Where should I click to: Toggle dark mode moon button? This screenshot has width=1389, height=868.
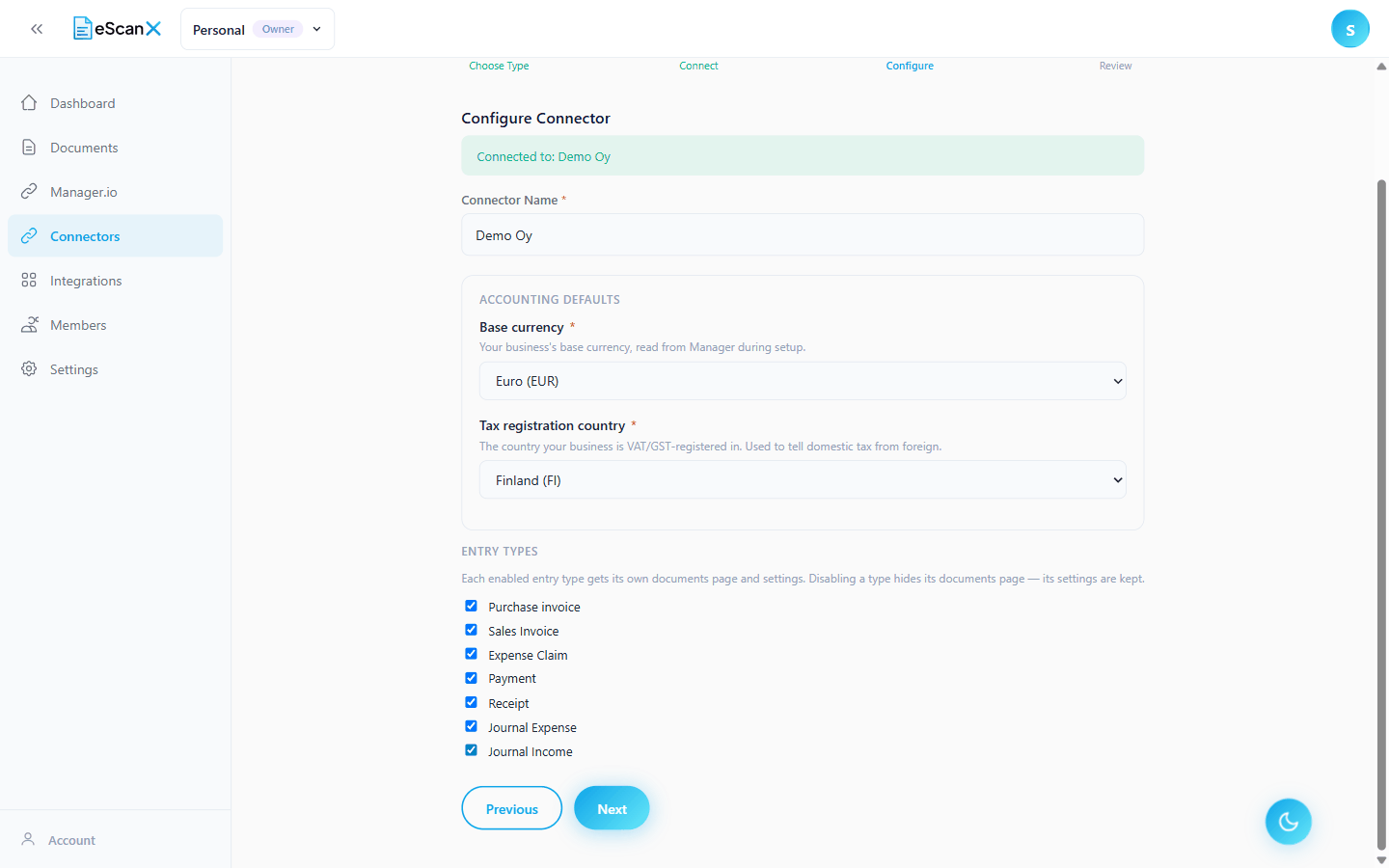click(x=1288, y=822)
